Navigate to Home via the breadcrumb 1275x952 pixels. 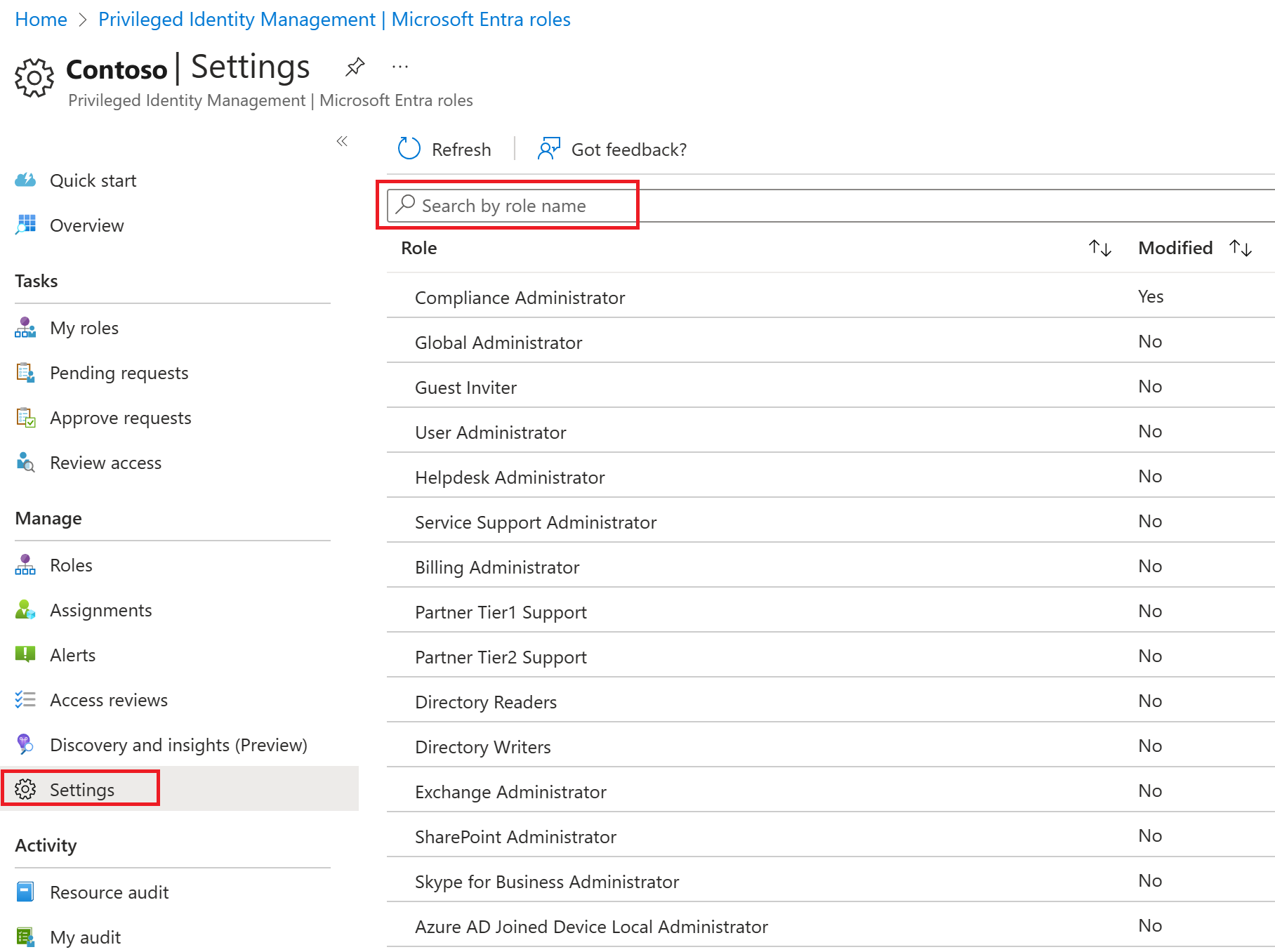40,19
